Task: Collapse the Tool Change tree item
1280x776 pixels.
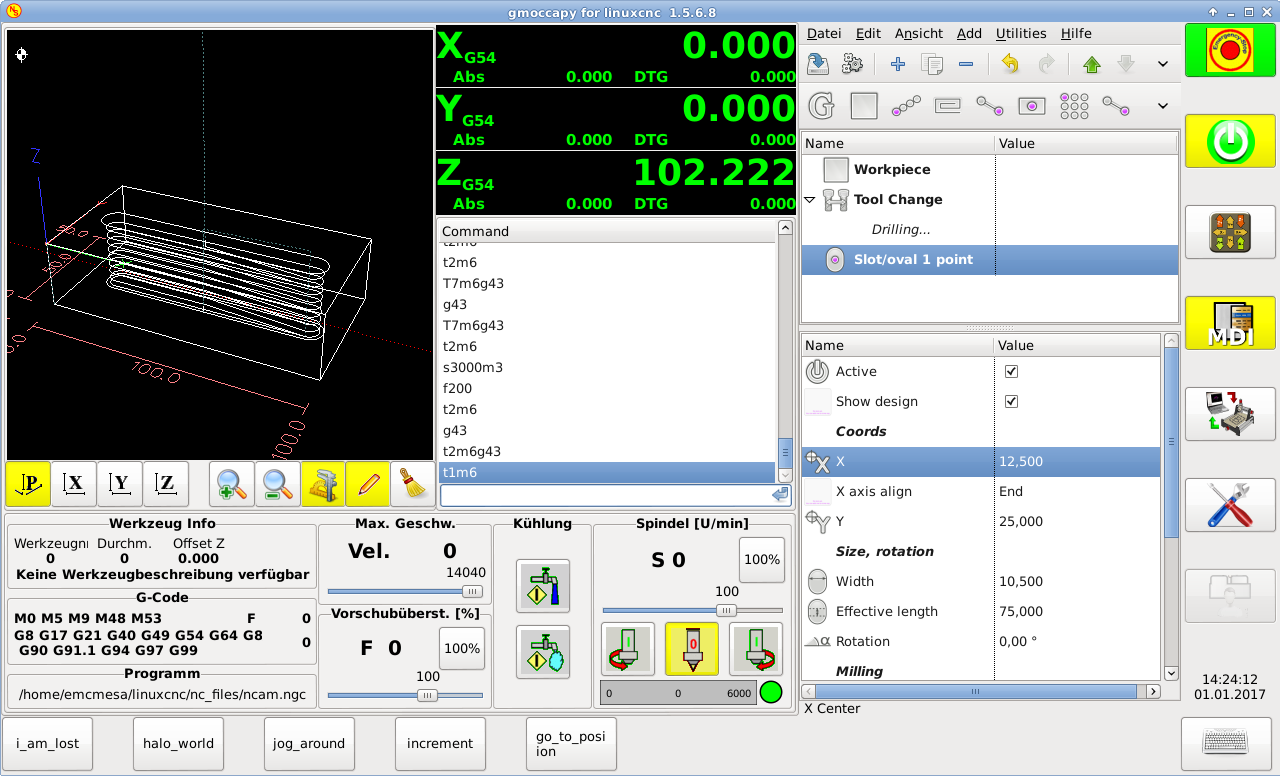Action: click(x=810, y=200)
